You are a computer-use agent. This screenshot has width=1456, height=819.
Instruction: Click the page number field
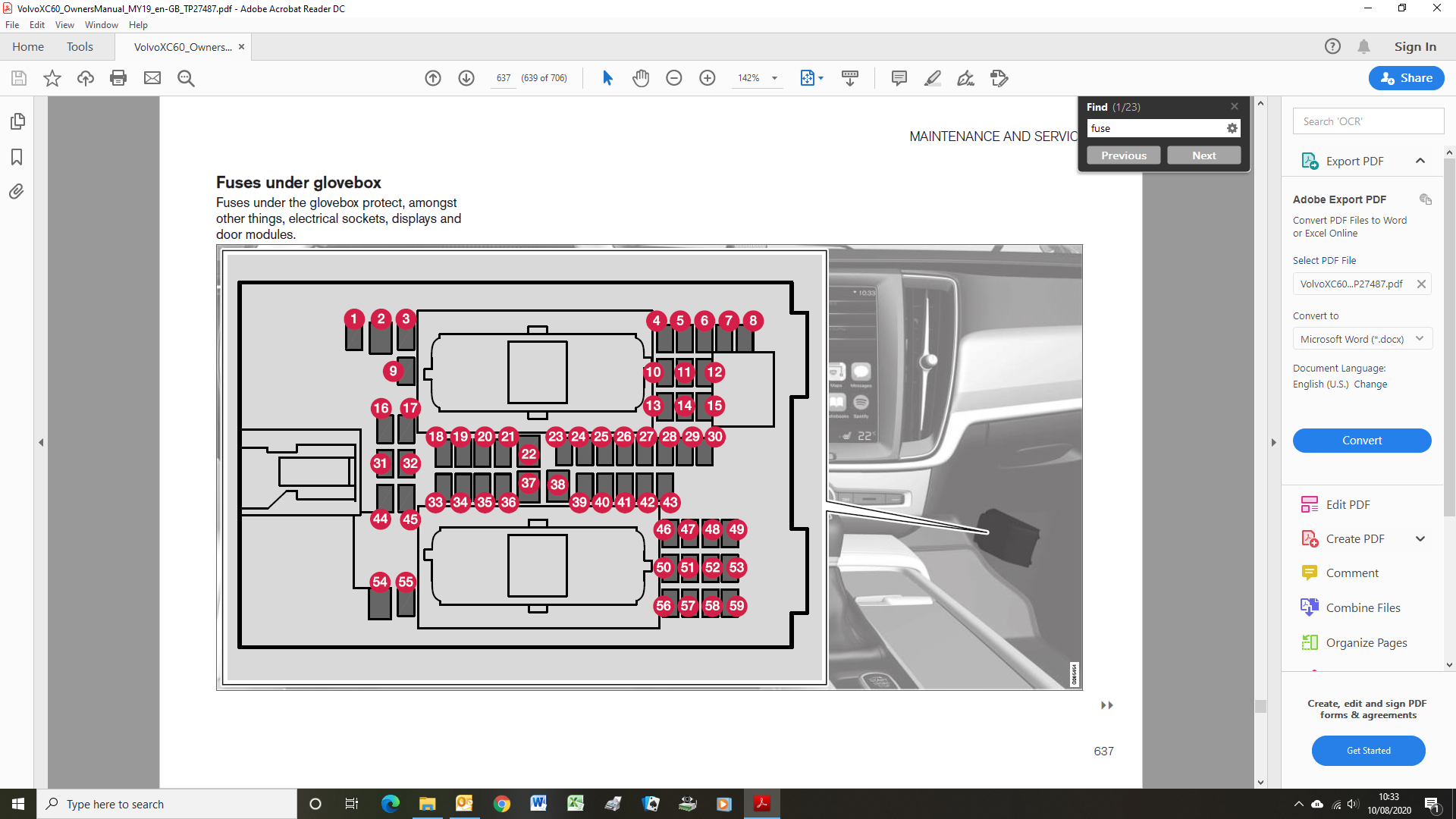click(x=504, y=78)
